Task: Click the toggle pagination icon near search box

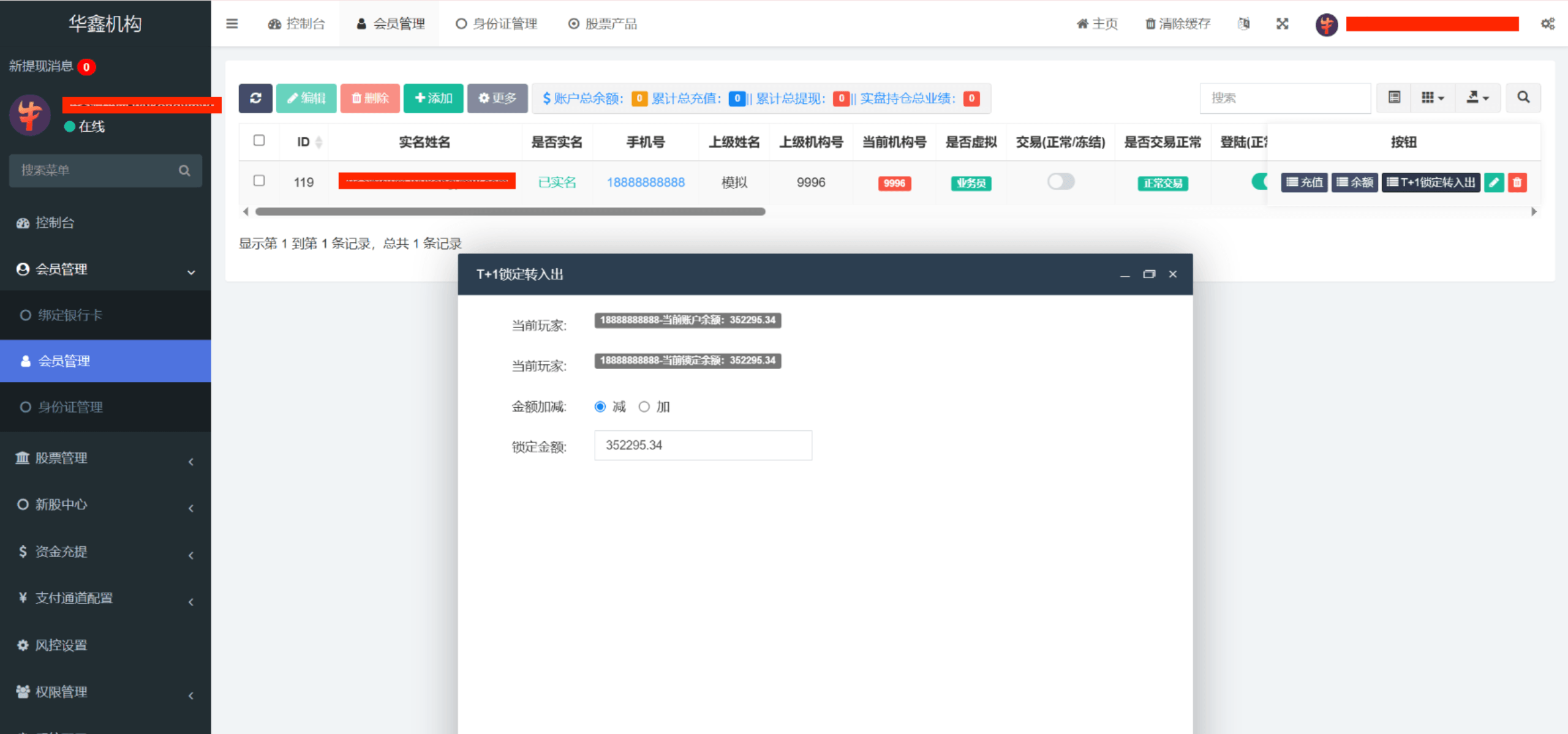Action: click(1393, 98)
